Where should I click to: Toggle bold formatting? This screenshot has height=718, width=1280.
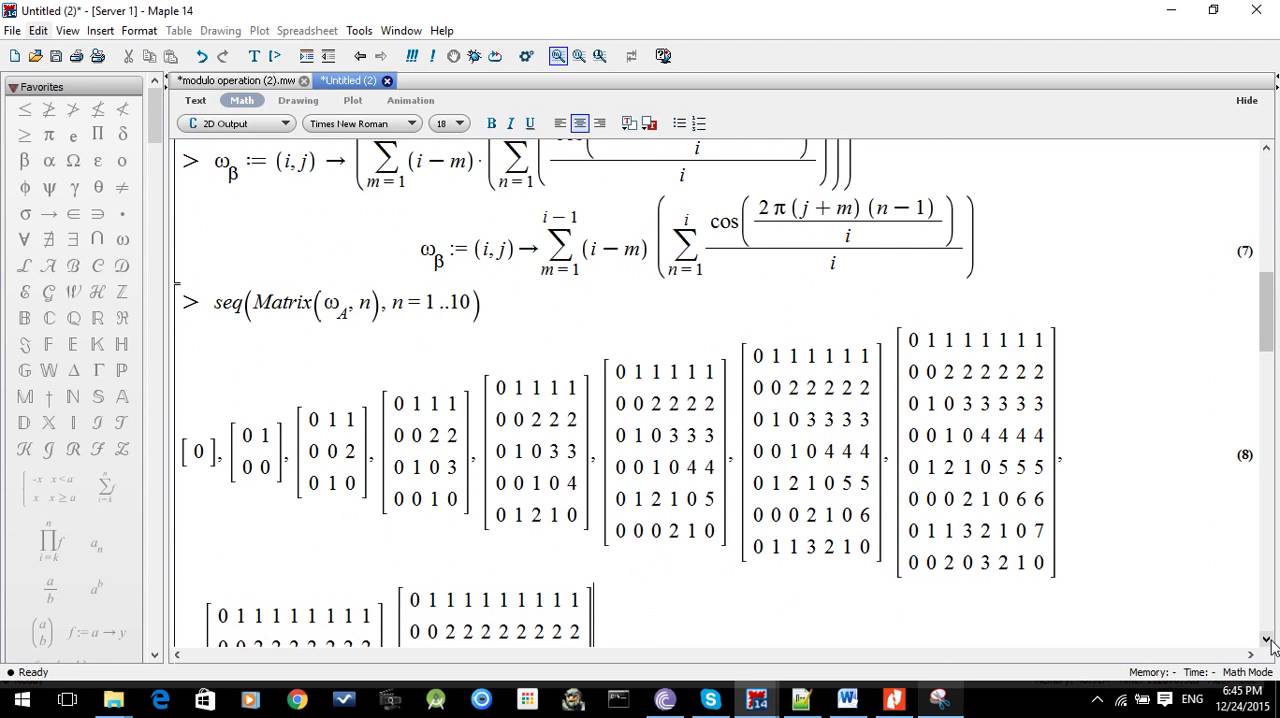491,124
